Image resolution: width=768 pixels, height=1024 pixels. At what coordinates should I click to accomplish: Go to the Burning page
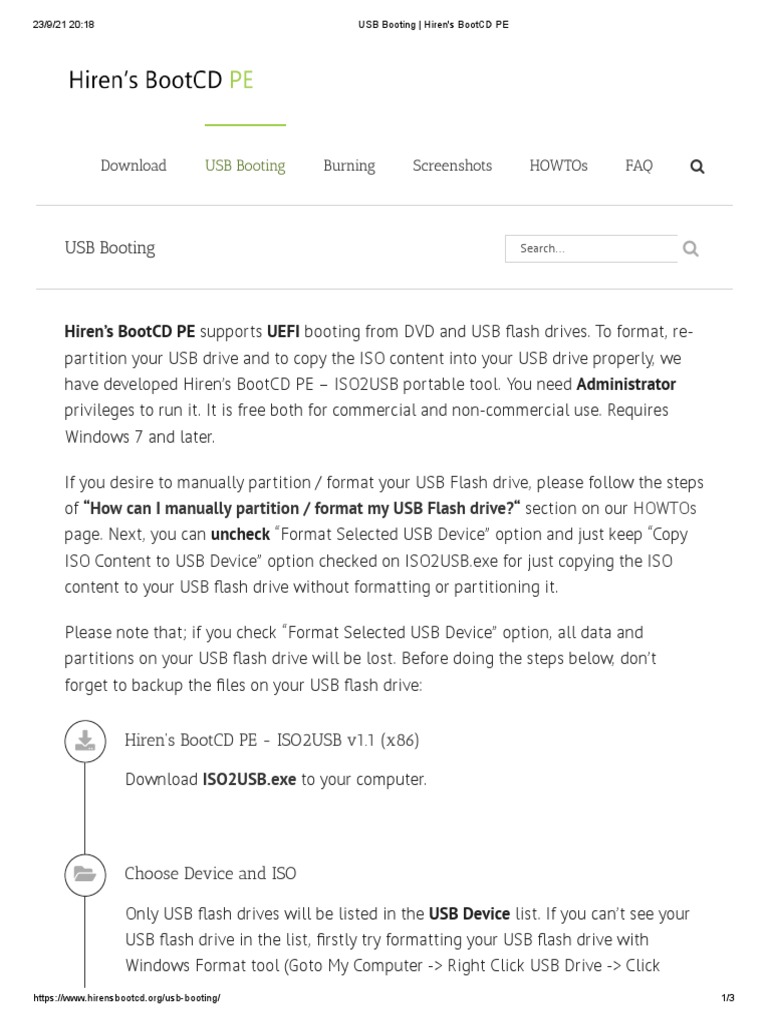click(349, 166)
